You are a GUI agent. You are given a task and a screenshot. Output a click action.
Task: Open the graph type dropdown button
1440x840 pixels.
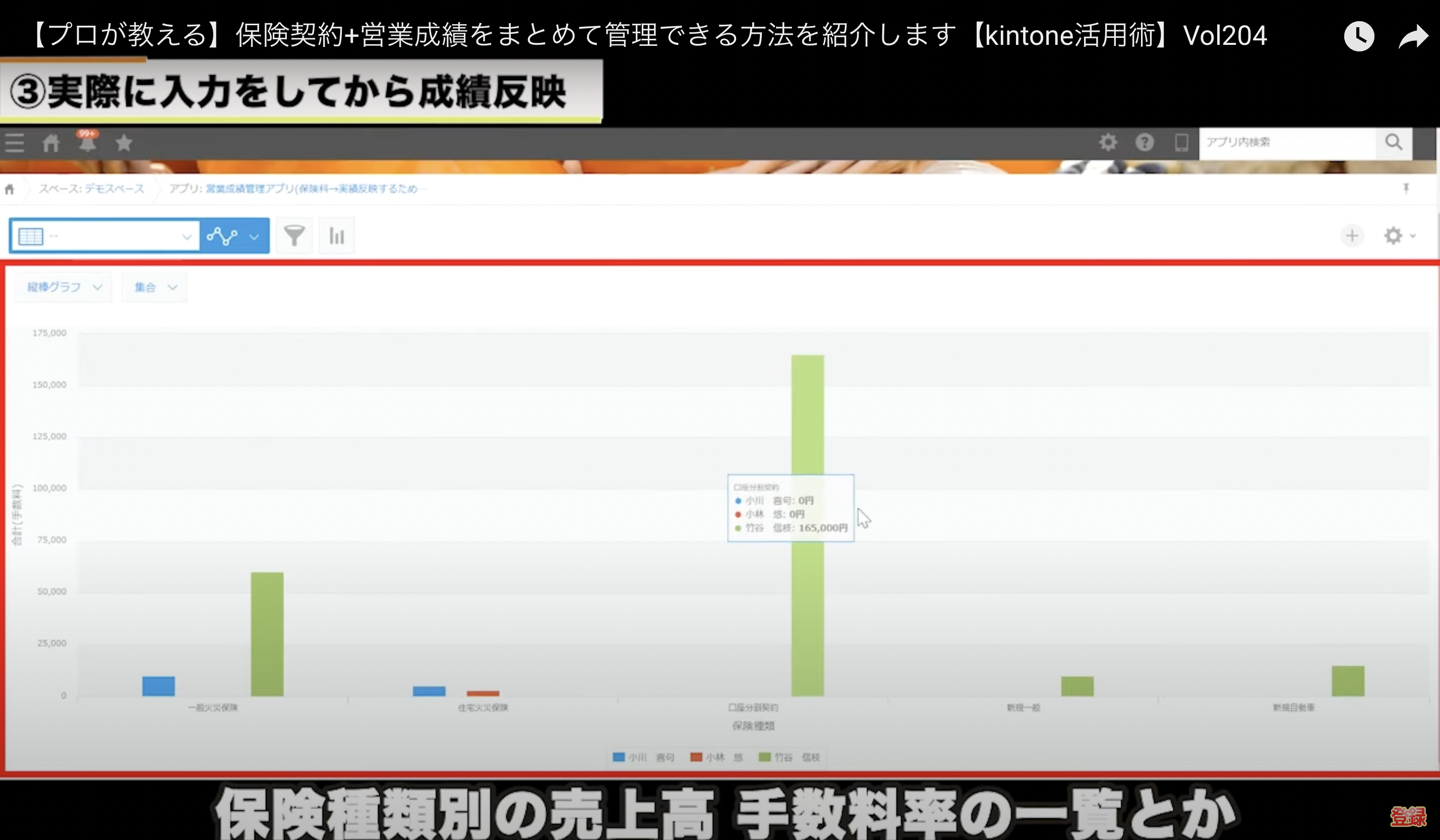pos(234,235)
